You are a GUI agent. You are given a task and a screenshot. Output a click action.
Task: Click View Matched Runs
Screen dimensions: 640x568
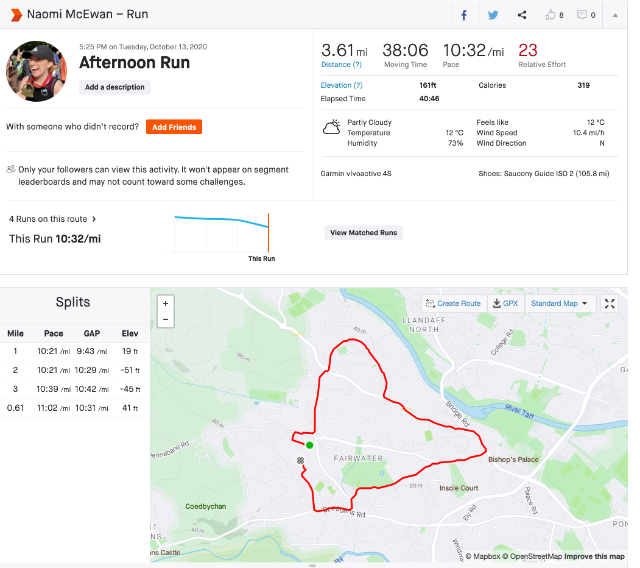(363, 233)
